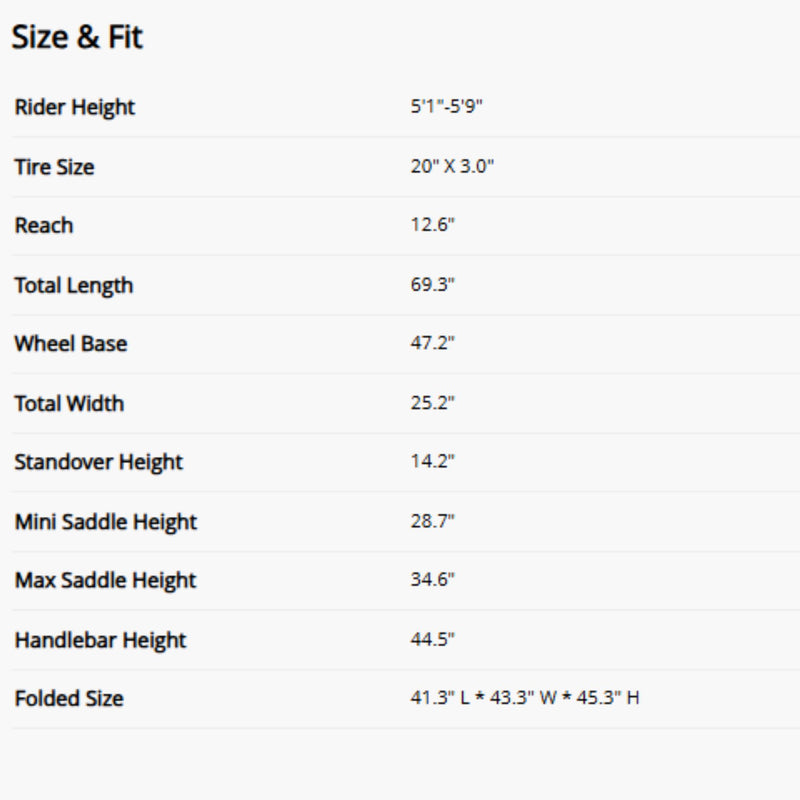Select the Total Length label
Viewport: 800px width, 800px height.
click(x=73, y=285)
